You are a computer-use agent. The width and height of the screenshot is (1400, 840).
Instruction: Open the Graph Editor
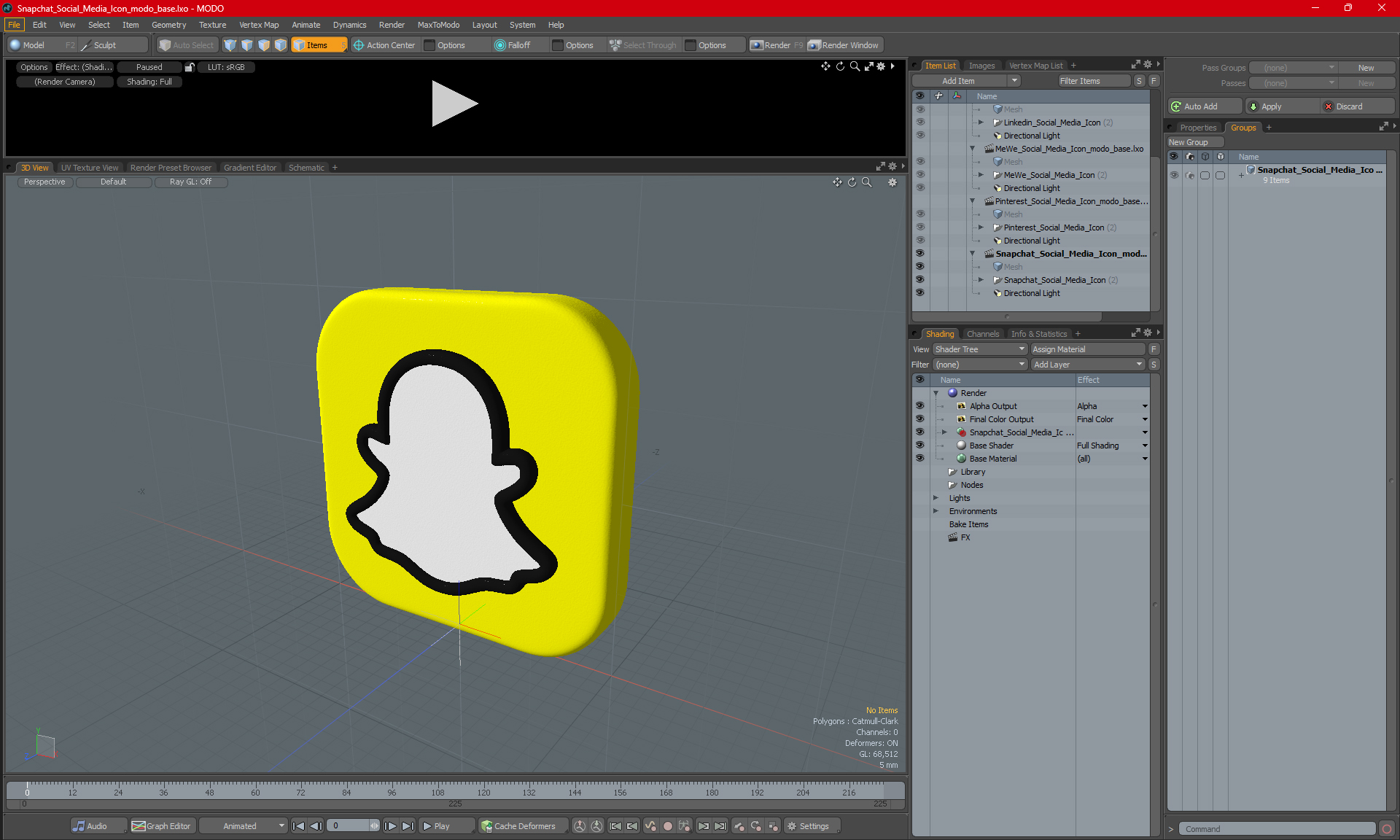pyautogui.click(x=161, y=826)
